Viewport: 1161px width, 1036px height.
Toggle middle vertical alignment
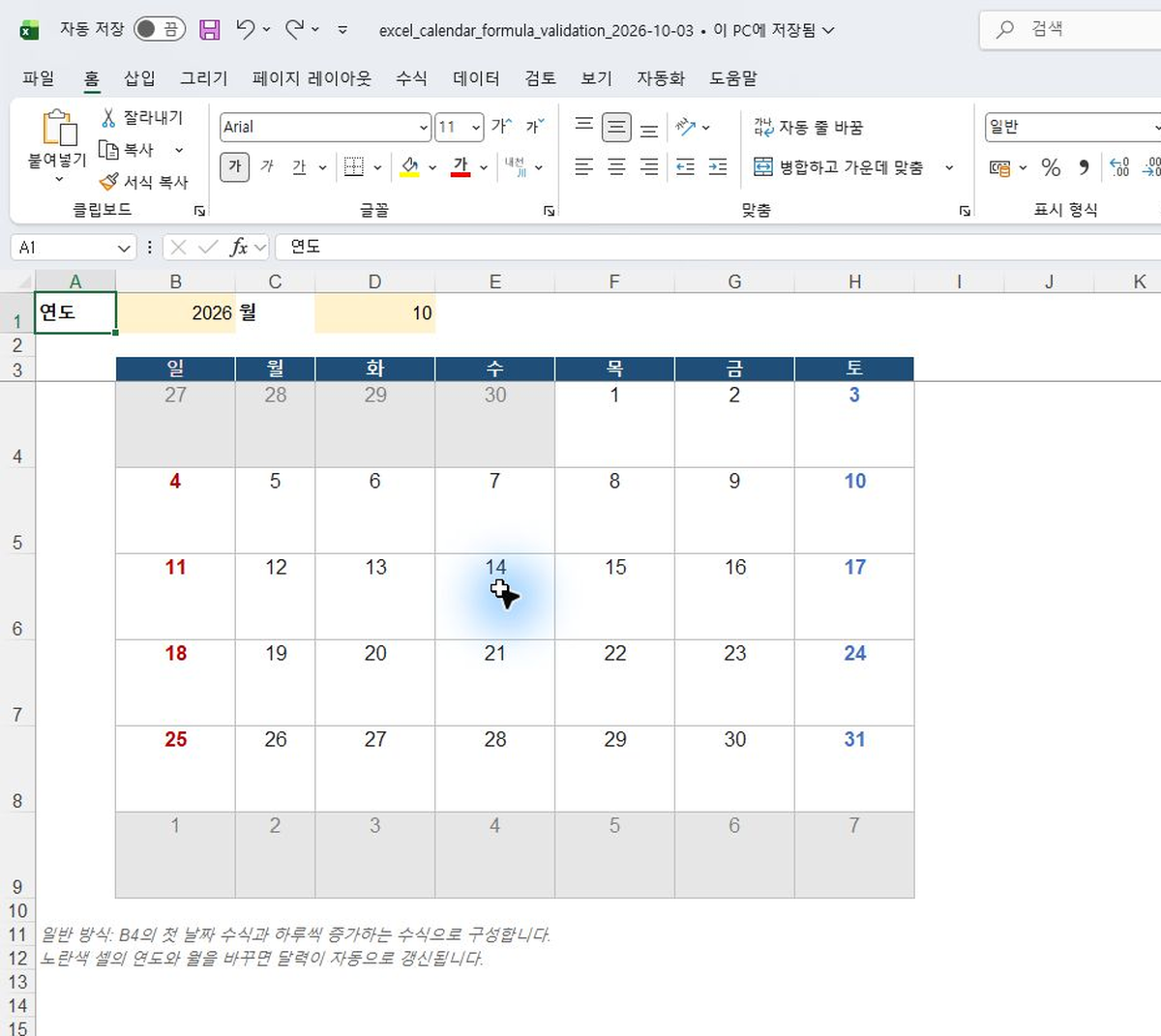pyautogui.click(x=616, y=127)
